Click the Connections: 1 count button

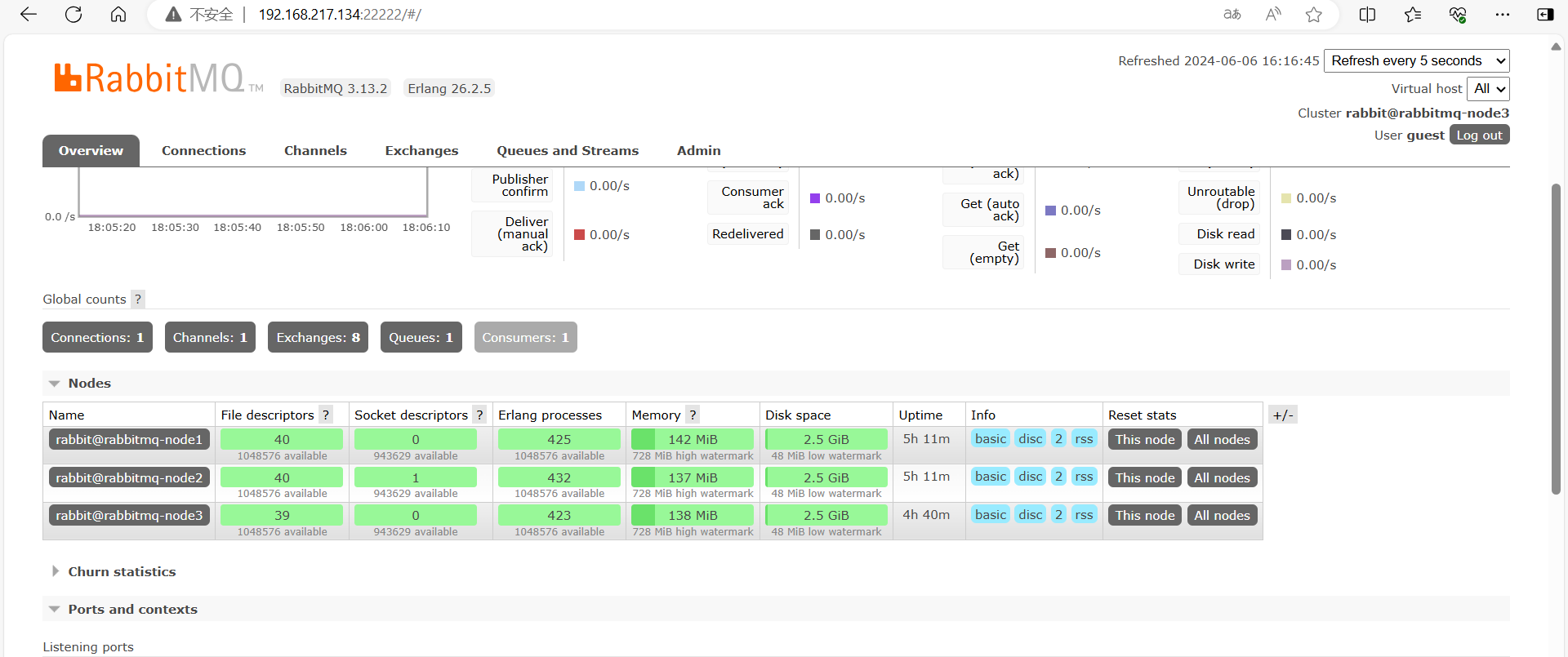pyautogui.click(x=97, y=337)
